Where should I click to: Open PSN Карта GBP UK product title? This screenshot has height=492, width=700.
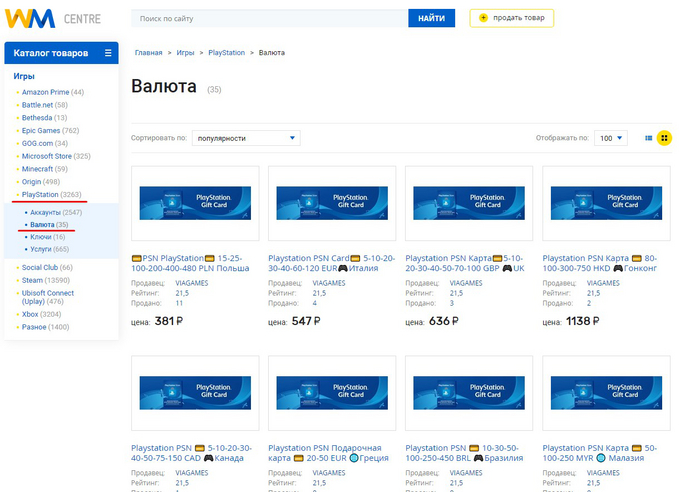(x=465, y=263)
